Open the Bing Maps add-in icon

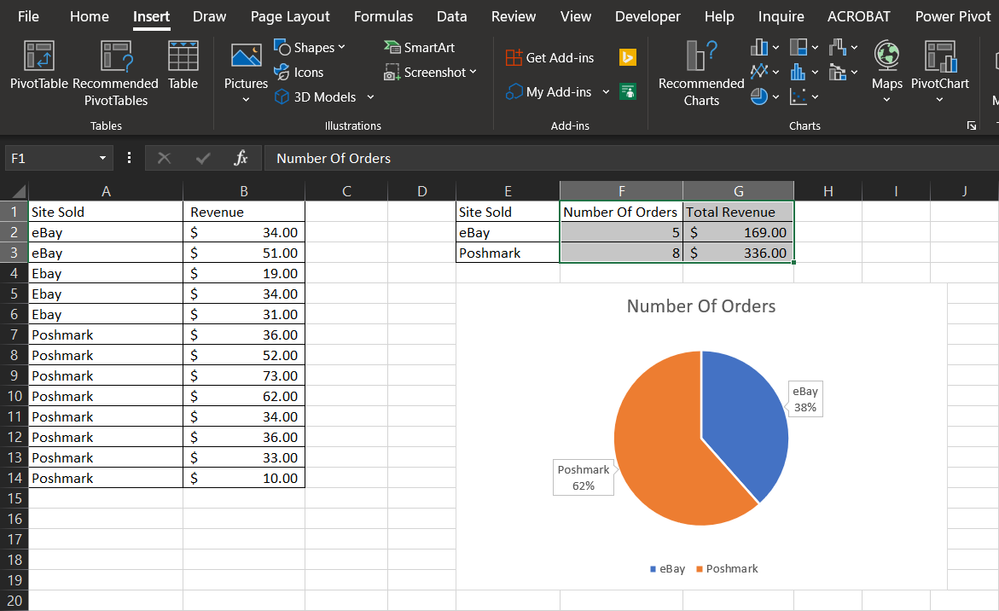coord(628,58)
